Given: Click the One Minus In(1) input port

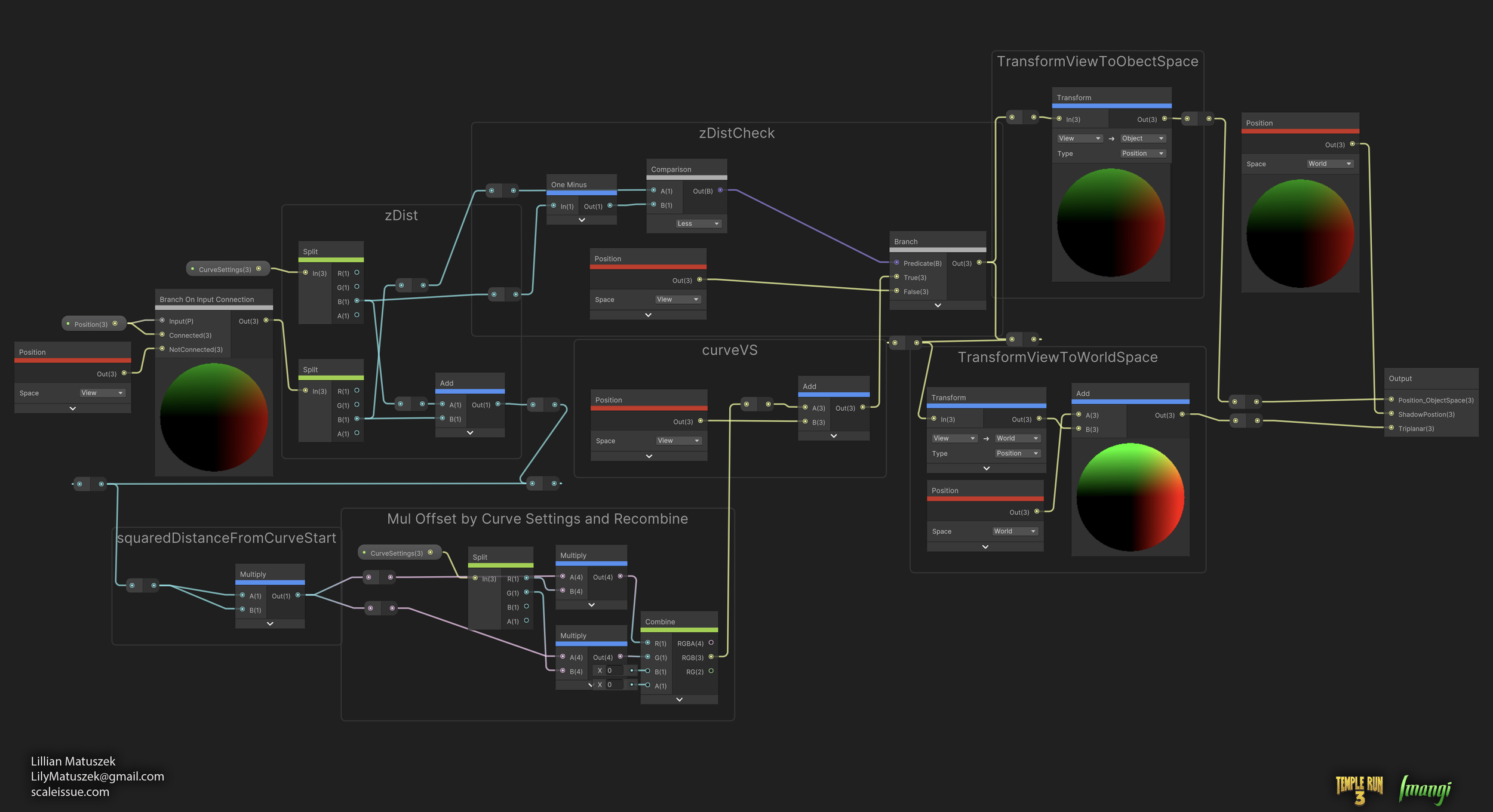Looking at the screenshot, I should 554,206.
